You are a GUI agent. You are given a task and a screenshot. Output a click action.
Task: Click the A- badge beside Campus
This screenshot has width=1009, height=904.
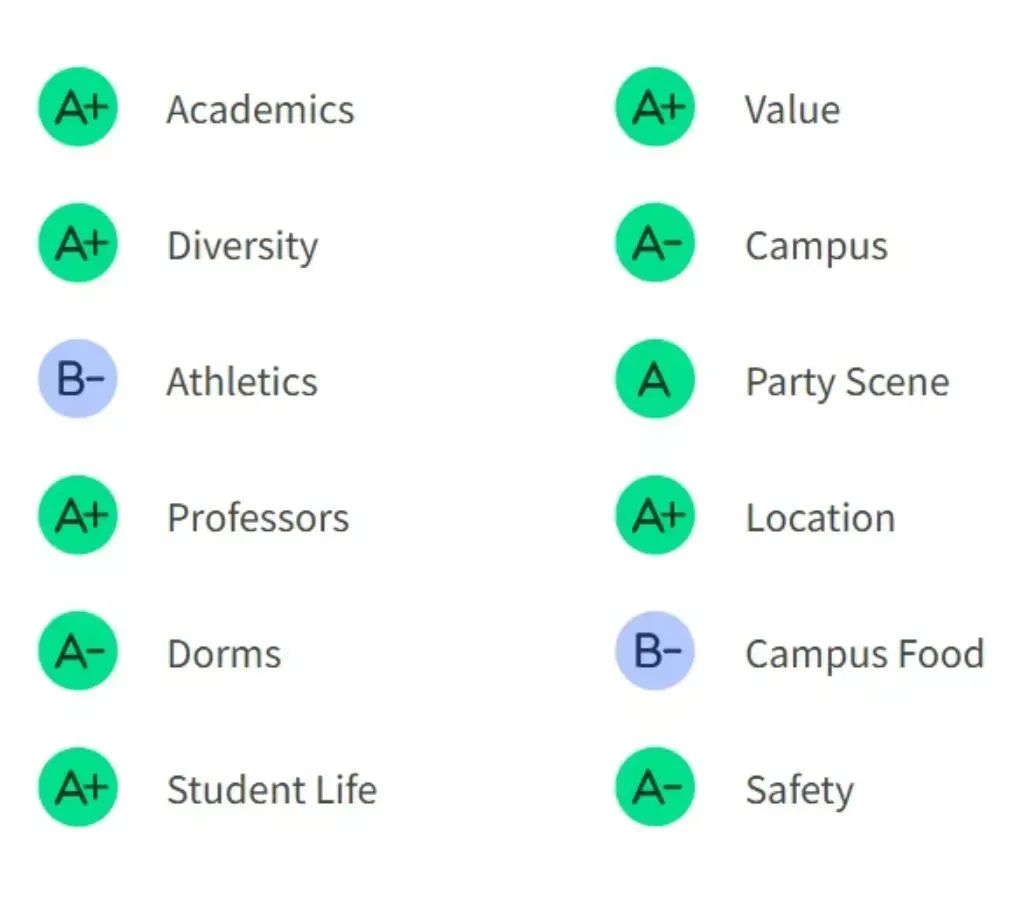pyautogui.click(x=655, y=243)
